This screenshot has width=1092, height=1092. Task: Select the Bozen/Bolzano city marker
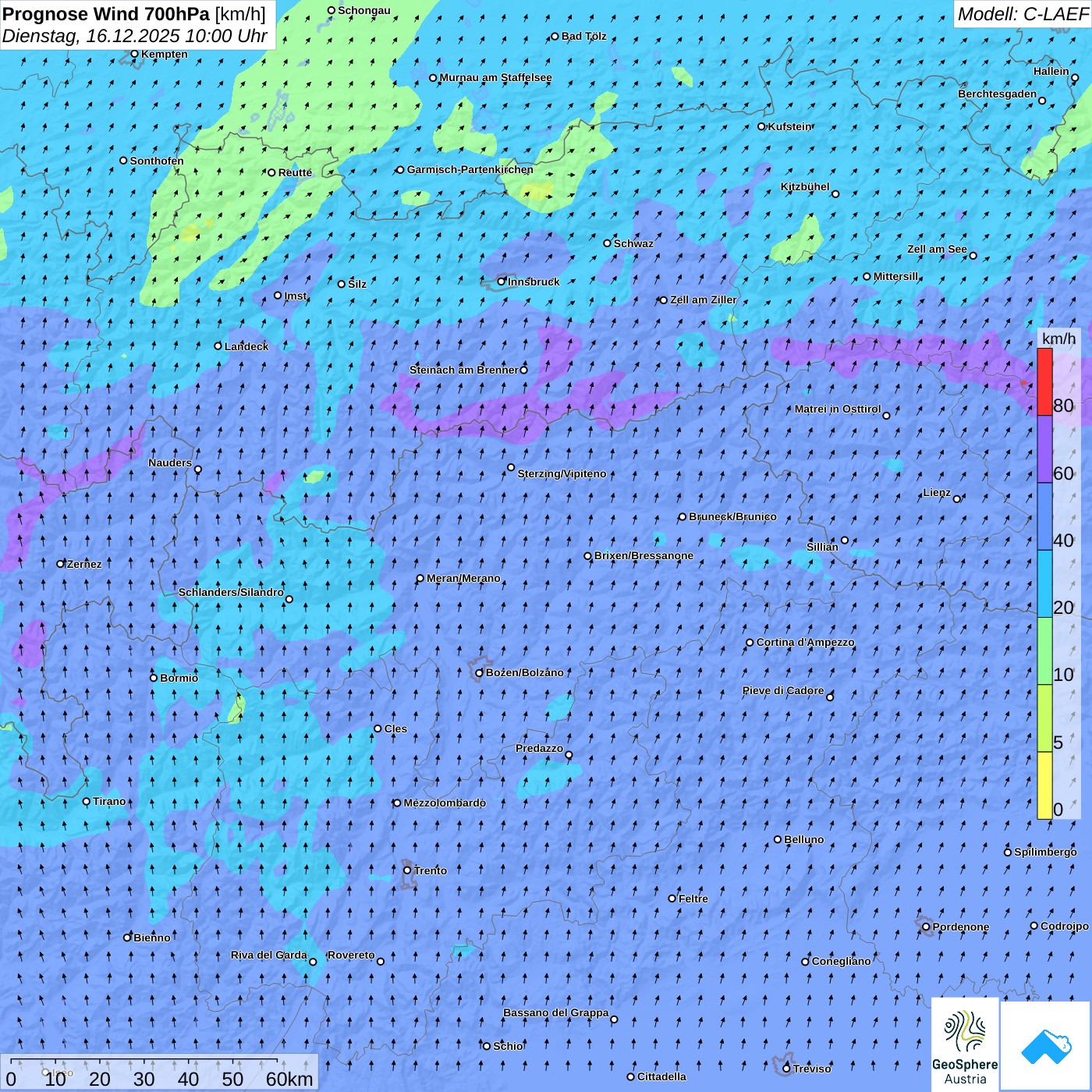click(x=480, y=672)
